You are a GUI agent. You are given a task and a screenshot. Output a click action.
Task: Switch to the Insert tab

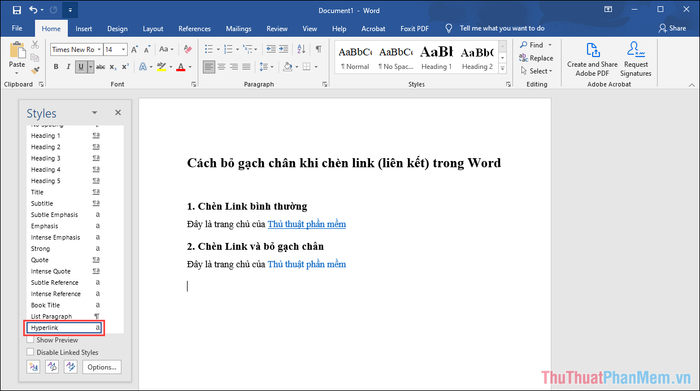pos(83,28)
